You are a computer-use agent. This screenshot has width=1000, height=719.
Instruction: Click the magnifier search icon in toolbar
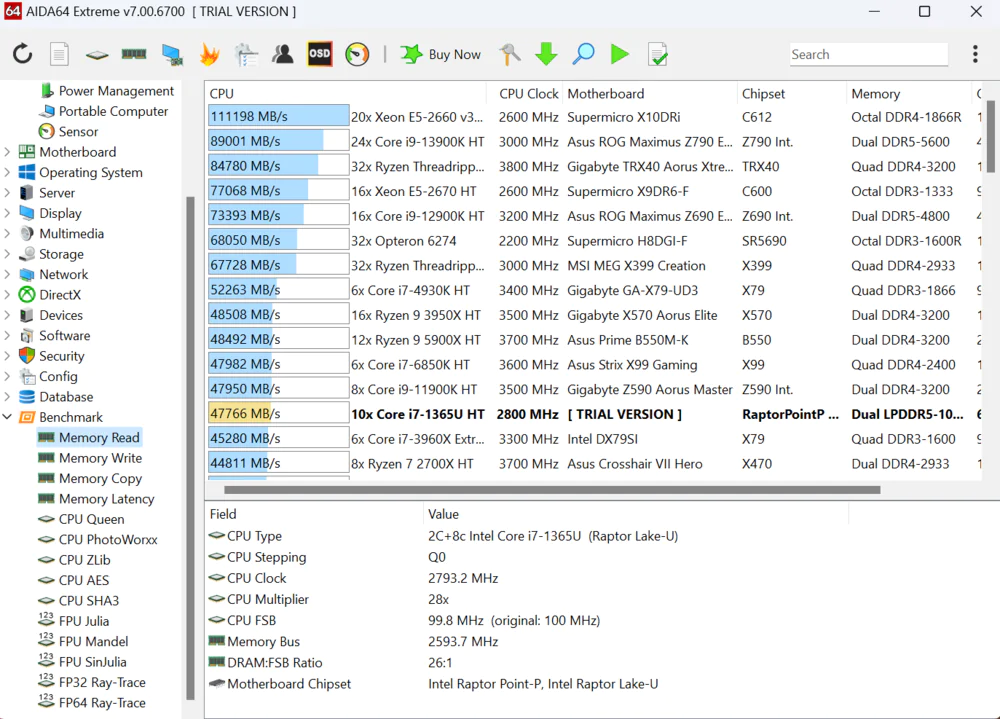coord(583,54)
